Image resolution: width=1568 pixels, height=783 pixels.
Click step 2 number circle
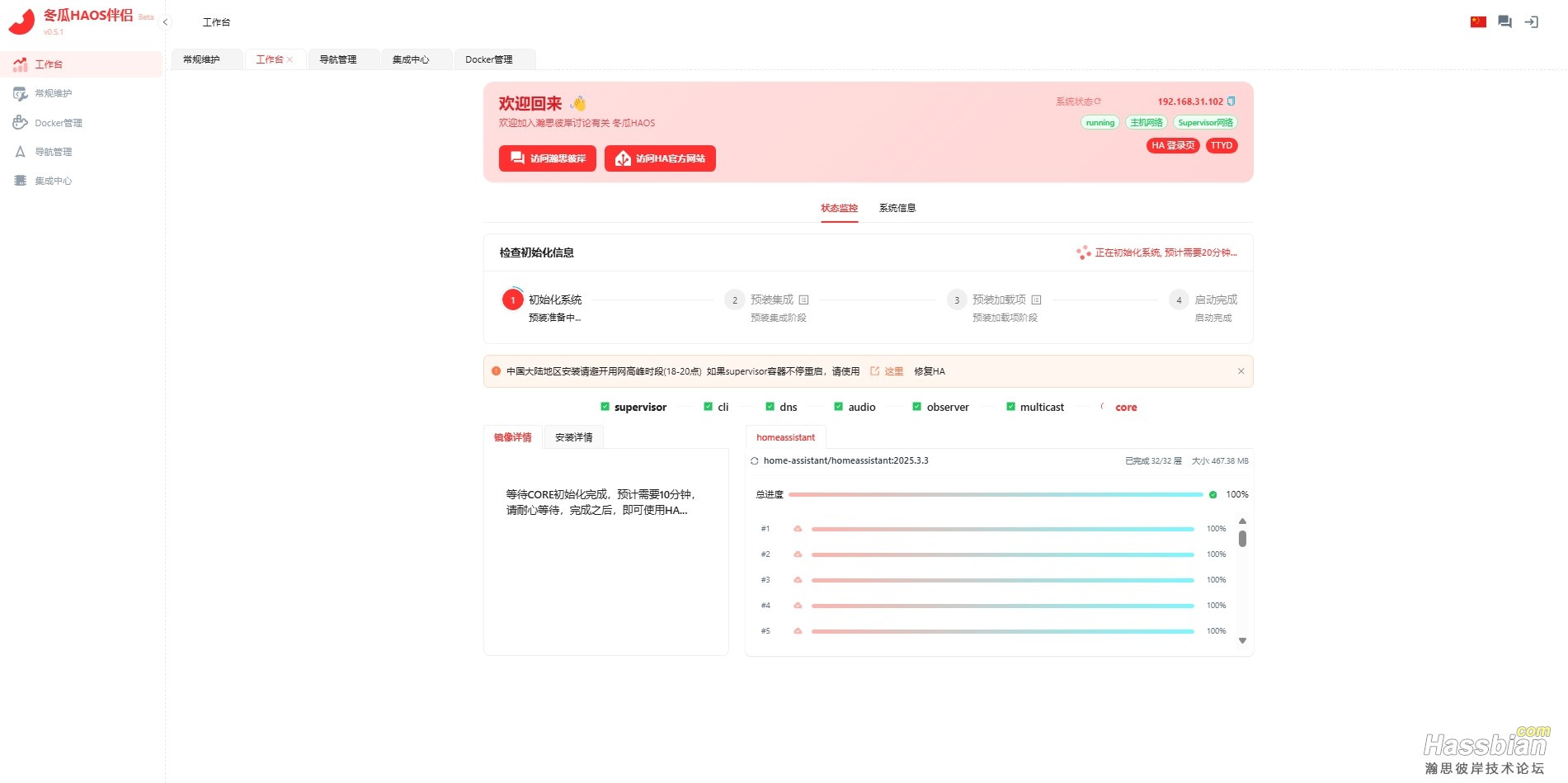[734, 300]
